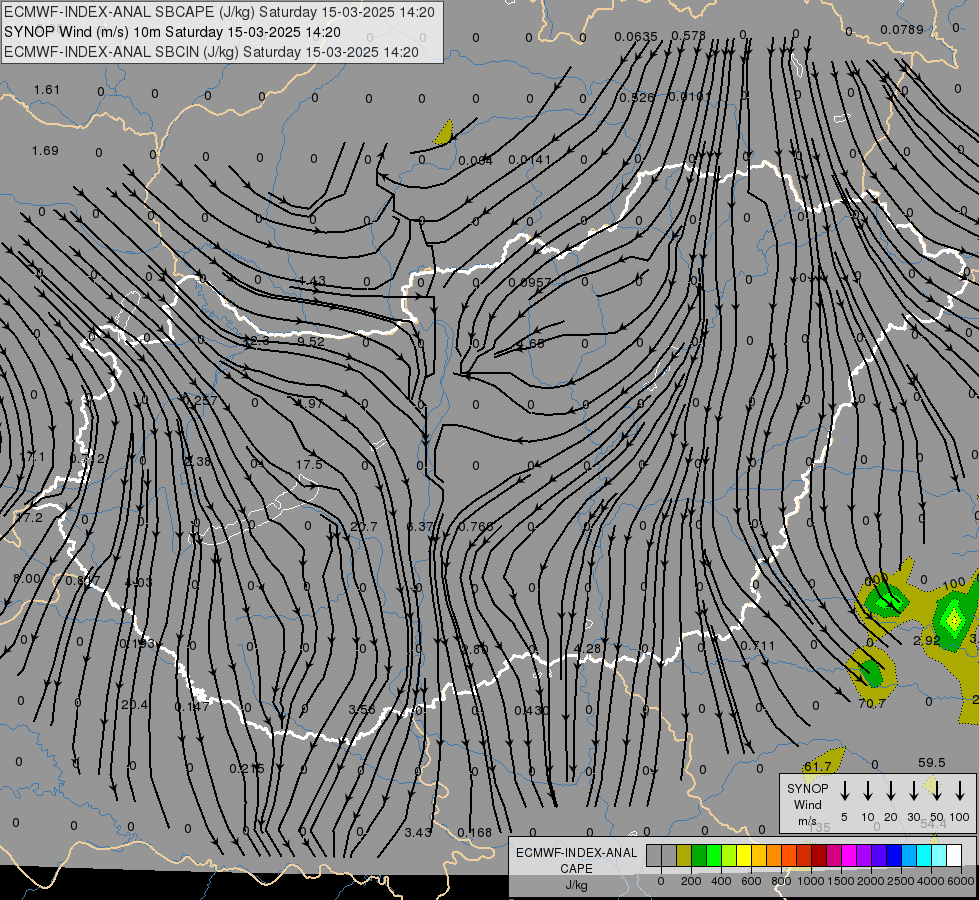Viewport: 979px width, 900px height.
Task: Click the map value 0.0789
Action: click(x=902, y=30)
